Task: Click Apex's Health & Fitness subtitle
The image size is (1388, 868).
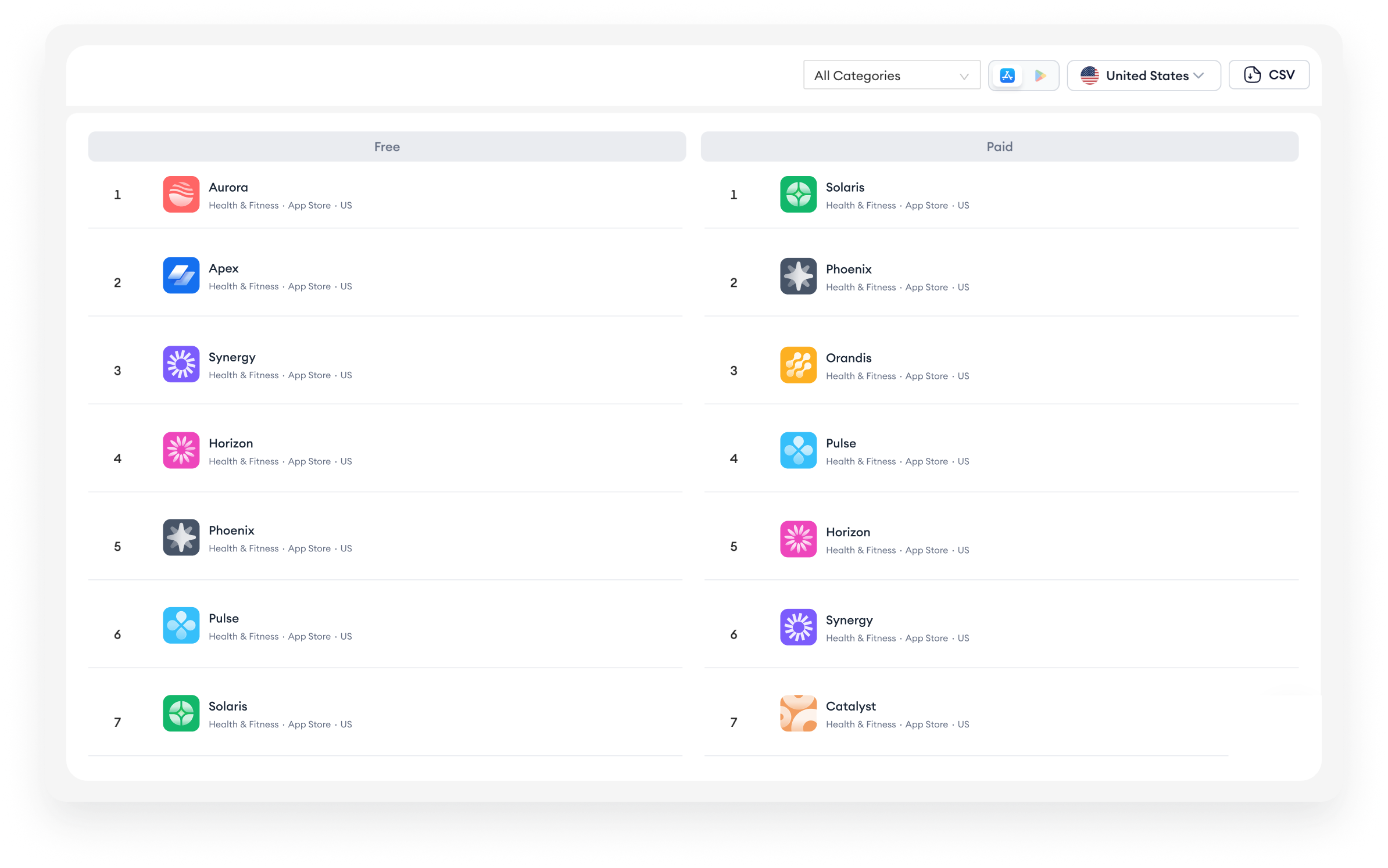Action: coord(244,286)
